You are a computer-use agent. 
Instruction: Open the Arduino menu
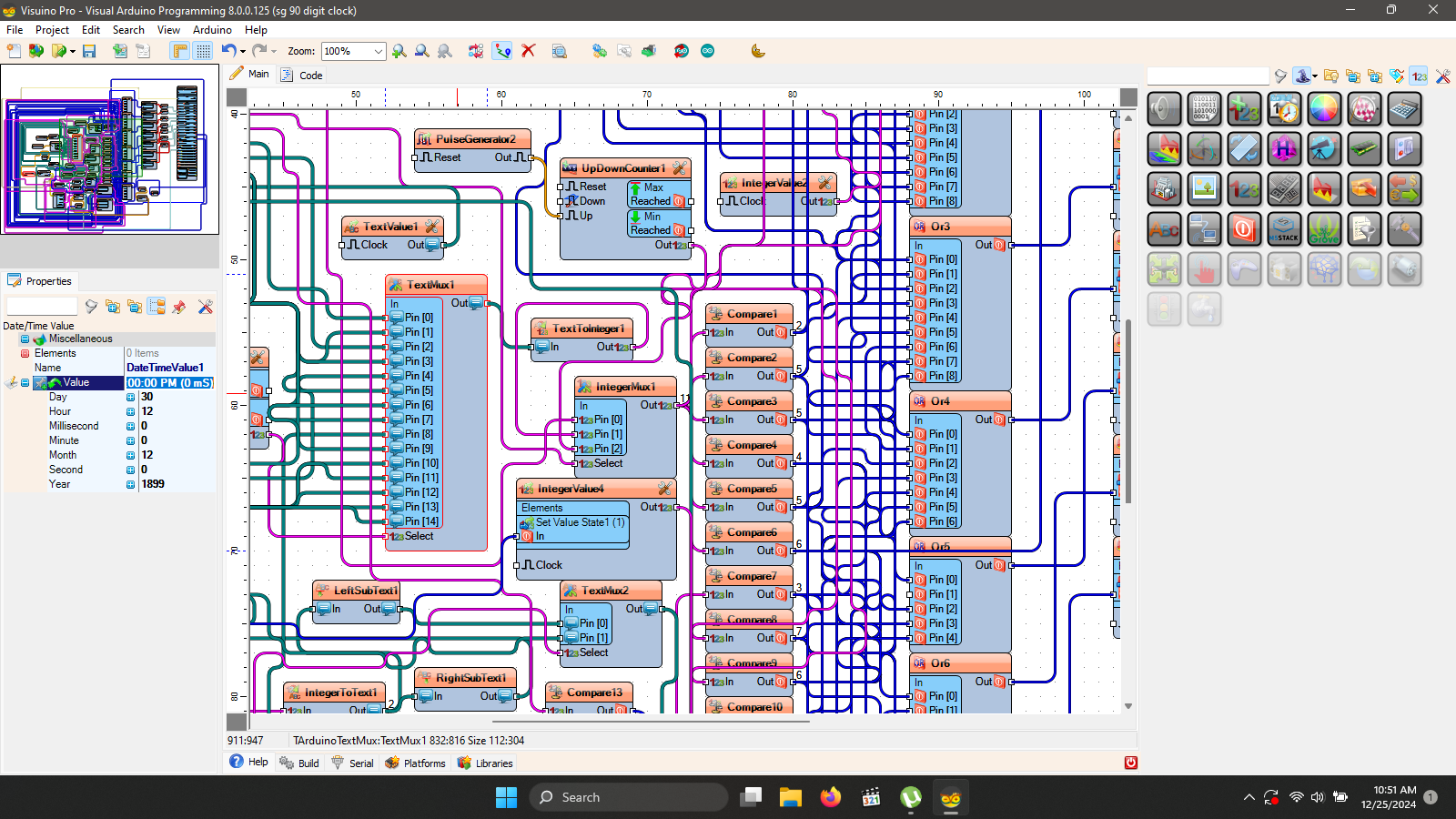click(x=212, y=29)
